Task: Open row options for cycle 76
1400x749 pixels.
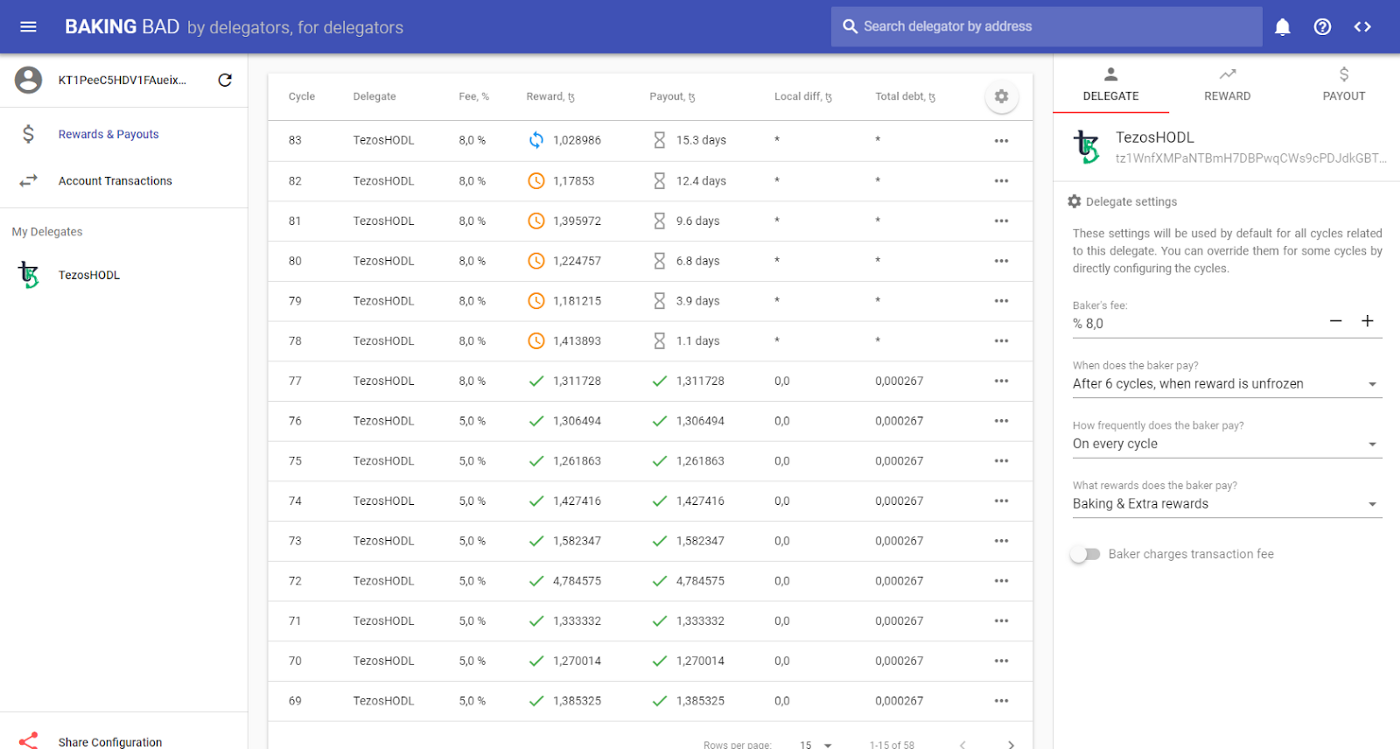Action: pyautogui.click(x=1001, y=421)
